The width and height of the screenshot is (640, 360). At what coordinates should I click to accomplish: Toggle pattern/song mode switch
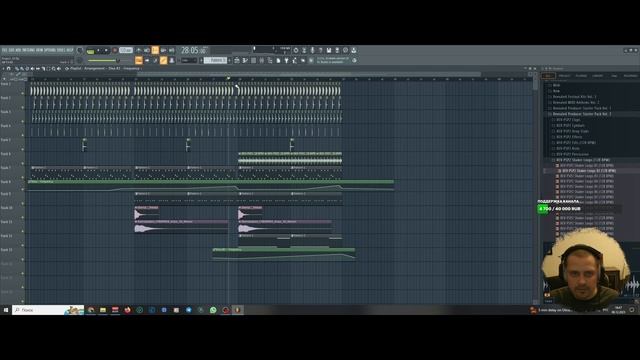click(90, 51)
